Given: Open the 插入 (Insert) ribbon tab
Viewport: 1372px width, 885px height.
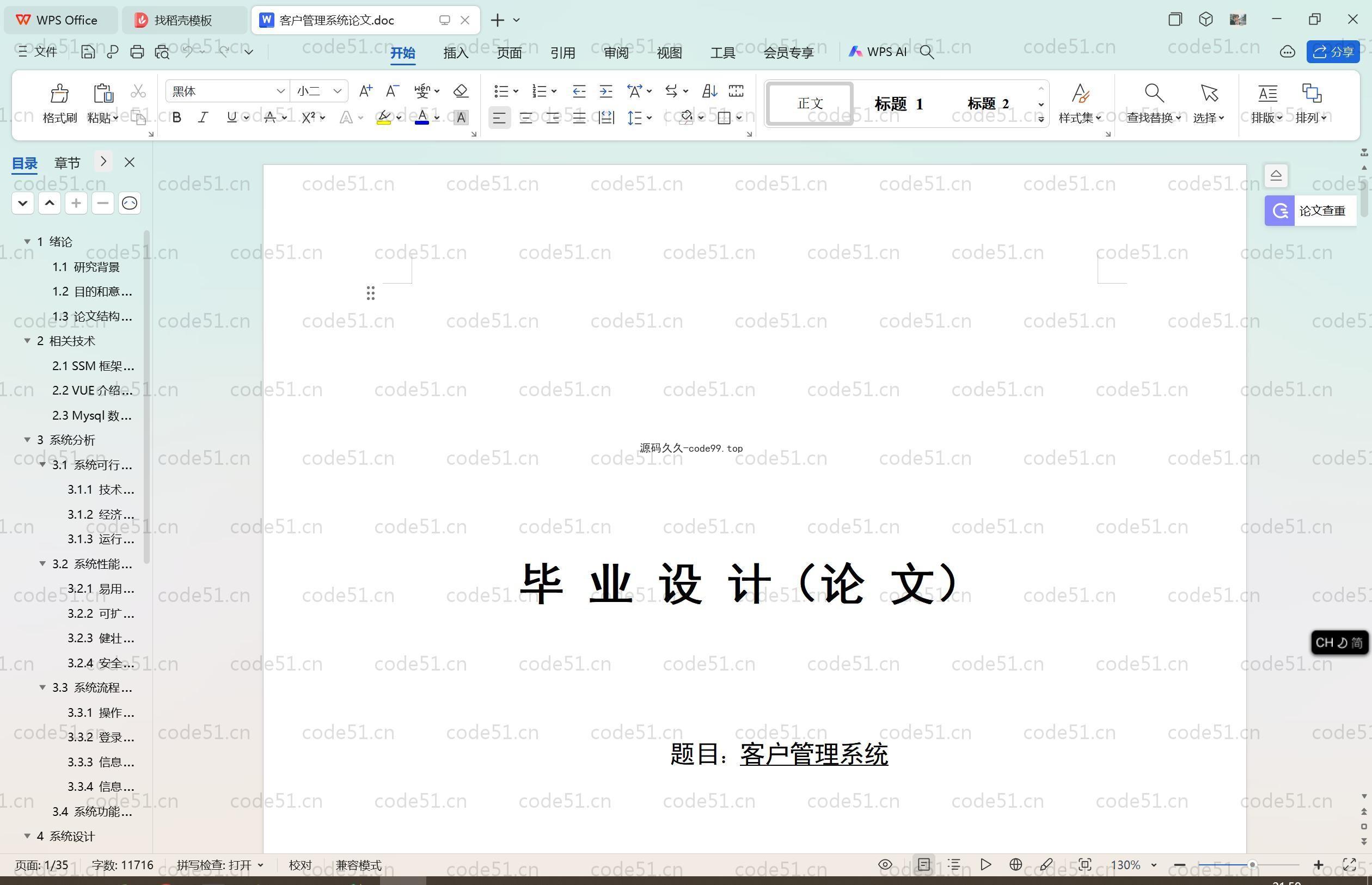Looking at the screenshot, I should 456,53.
